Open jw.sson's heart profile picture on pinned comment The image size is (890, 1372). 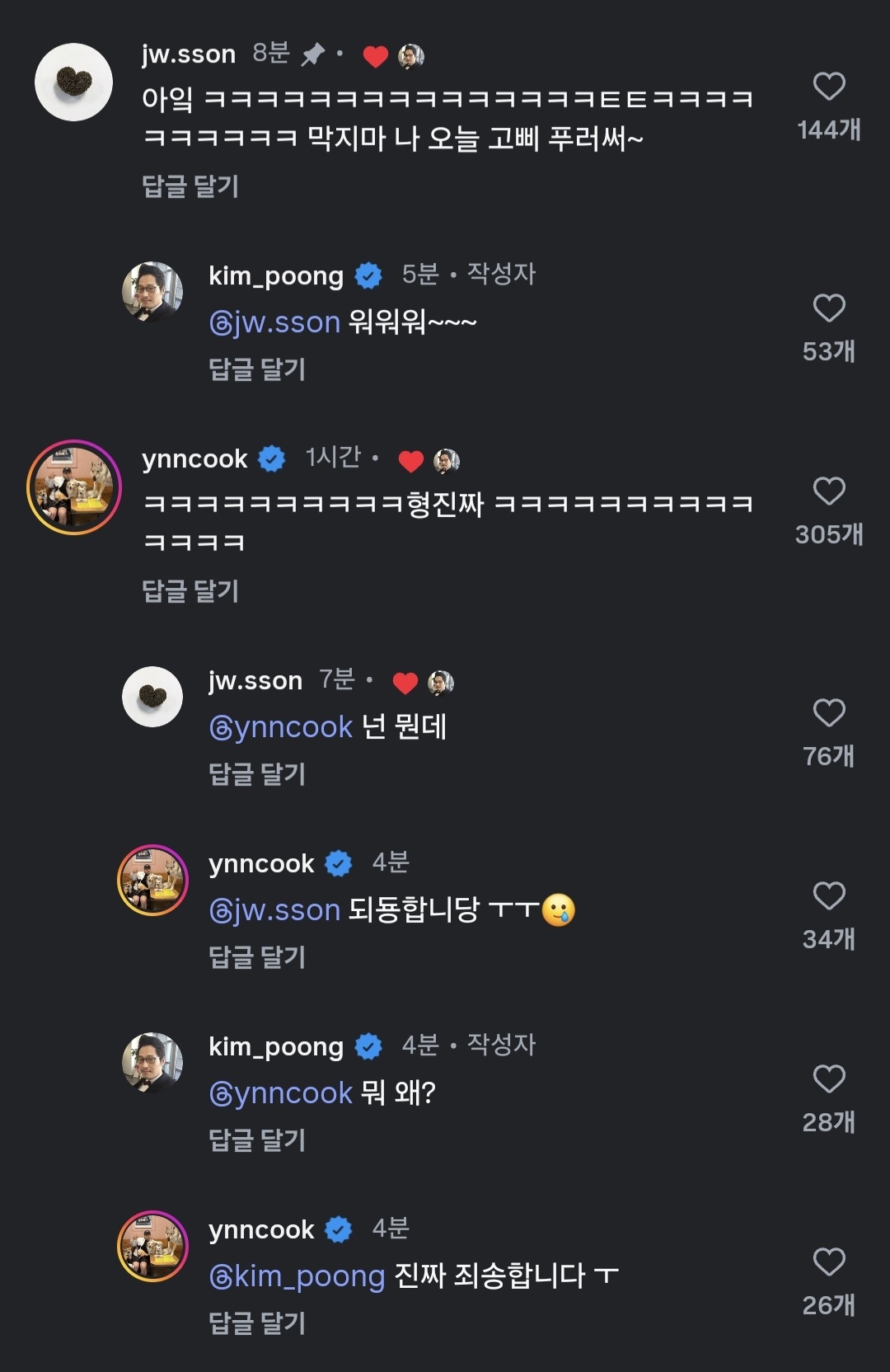pos(74,82)
